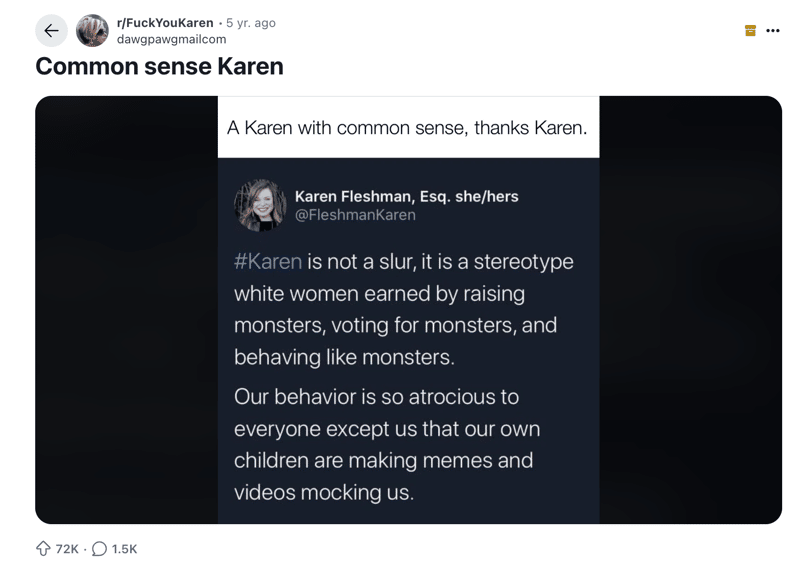800x567 pixels.
Task: Click the "Common sense Karen" post title
Action: tap(159, 67)
